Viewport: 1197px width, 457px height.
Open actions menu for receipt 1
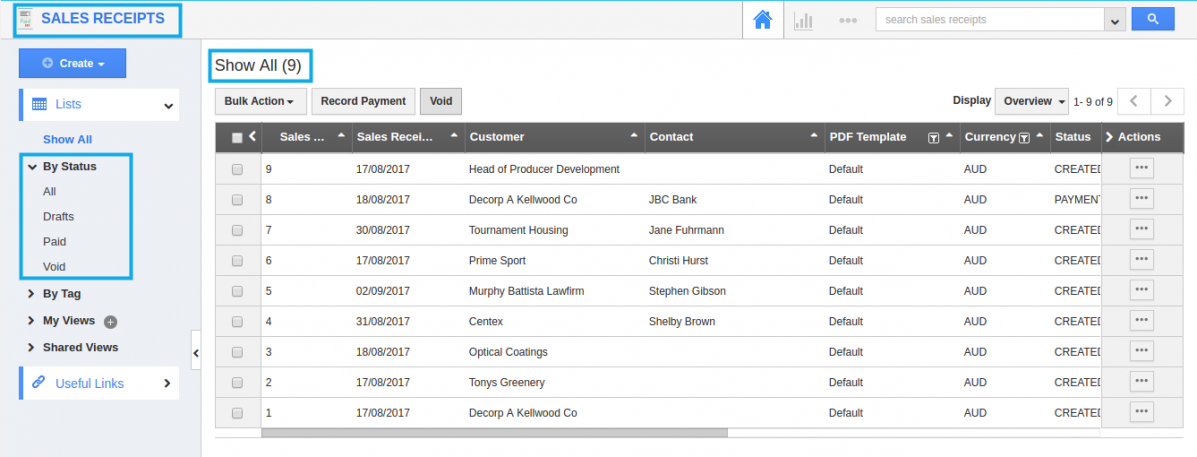[x=1141, y=413]
